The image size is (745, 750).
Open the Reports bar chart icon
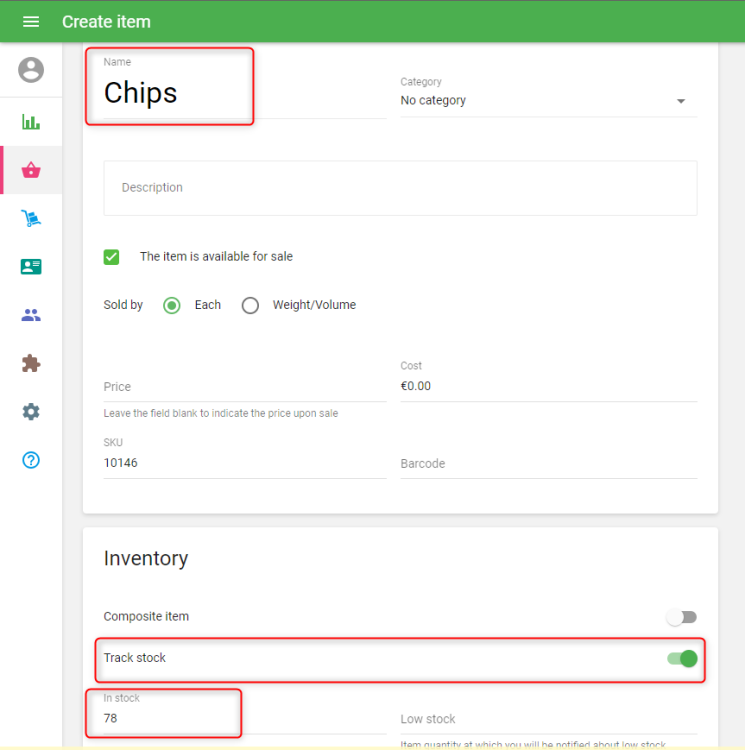click(x=31, y=122)
